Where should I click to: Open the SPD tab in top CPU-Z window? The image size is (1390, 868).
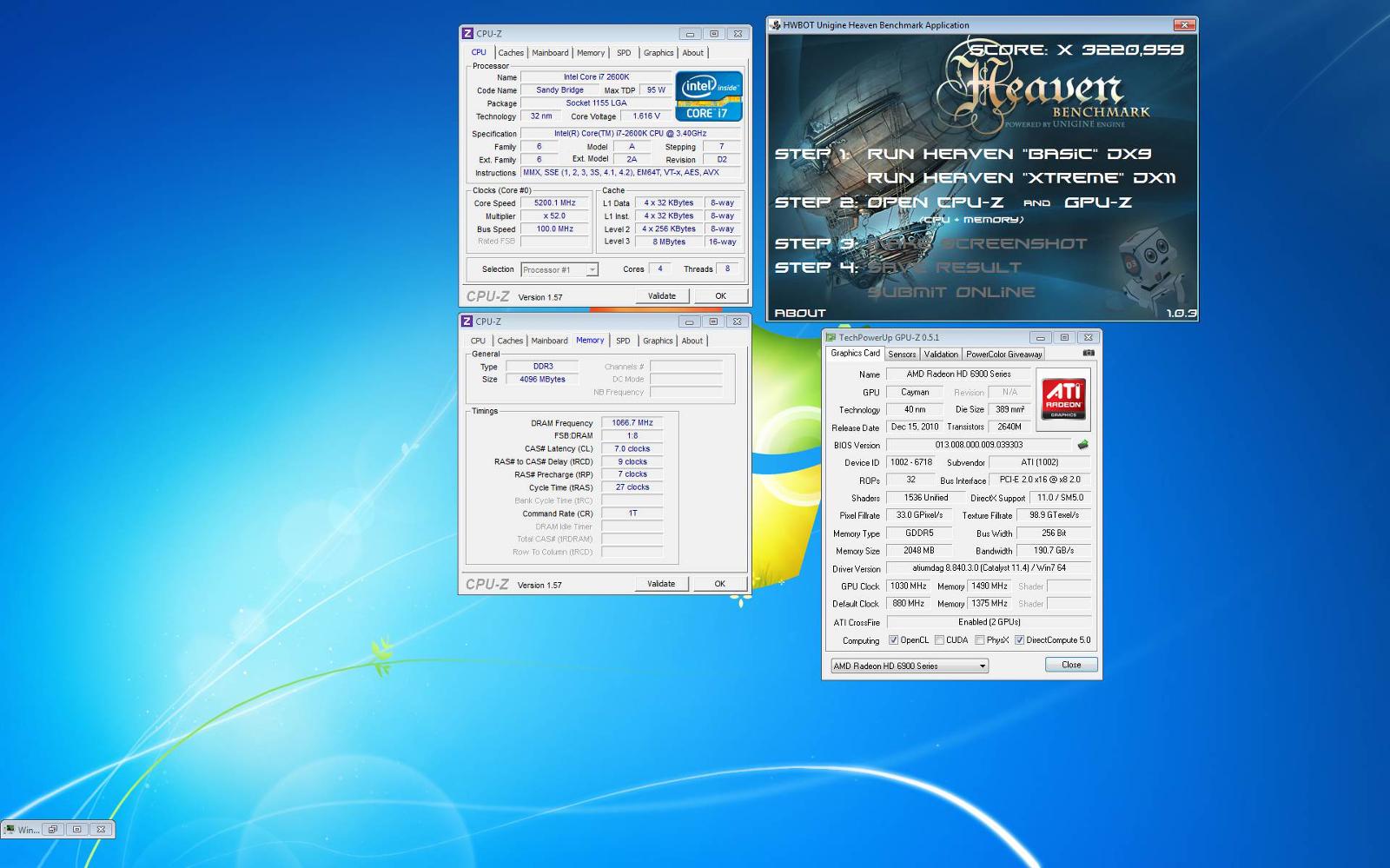pyautogui.click(x=624, y=53)
